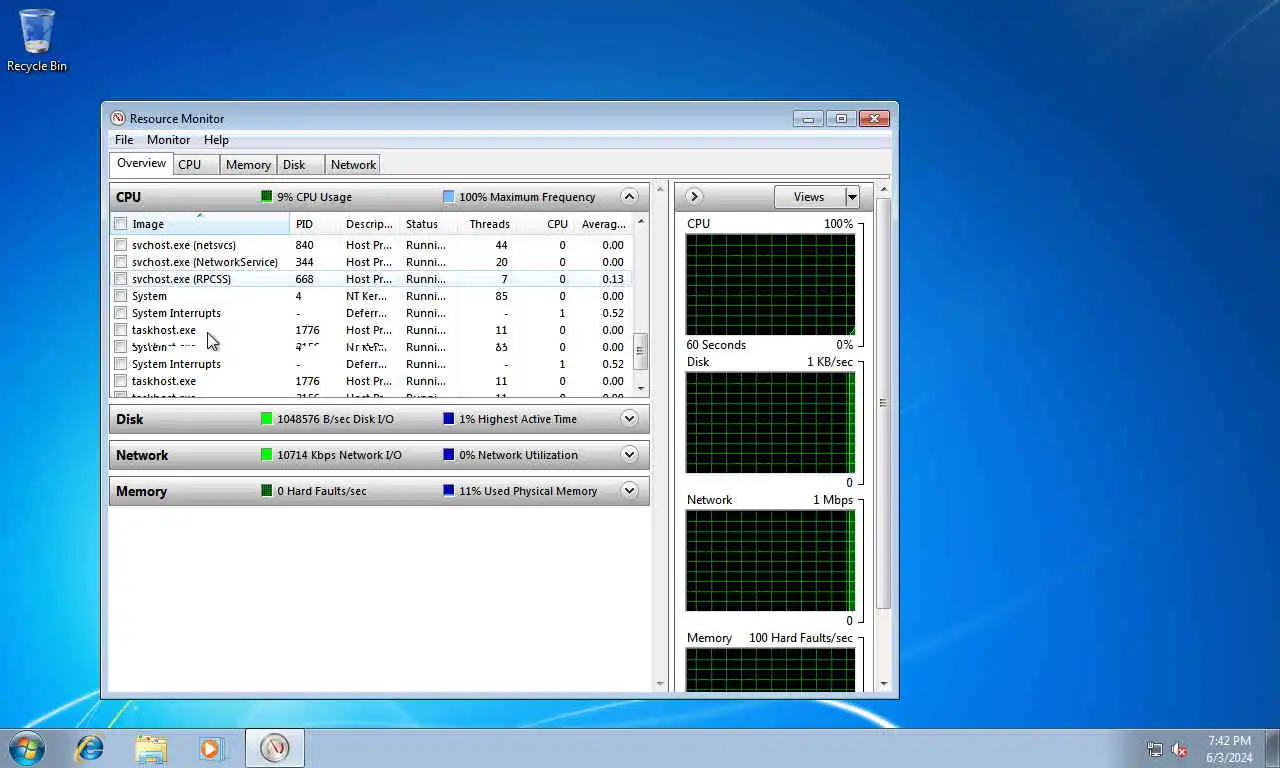This screenshot has height=768, width=1280.
Task: Click the process list scrollbar down arrow
Action: (641, 389)
